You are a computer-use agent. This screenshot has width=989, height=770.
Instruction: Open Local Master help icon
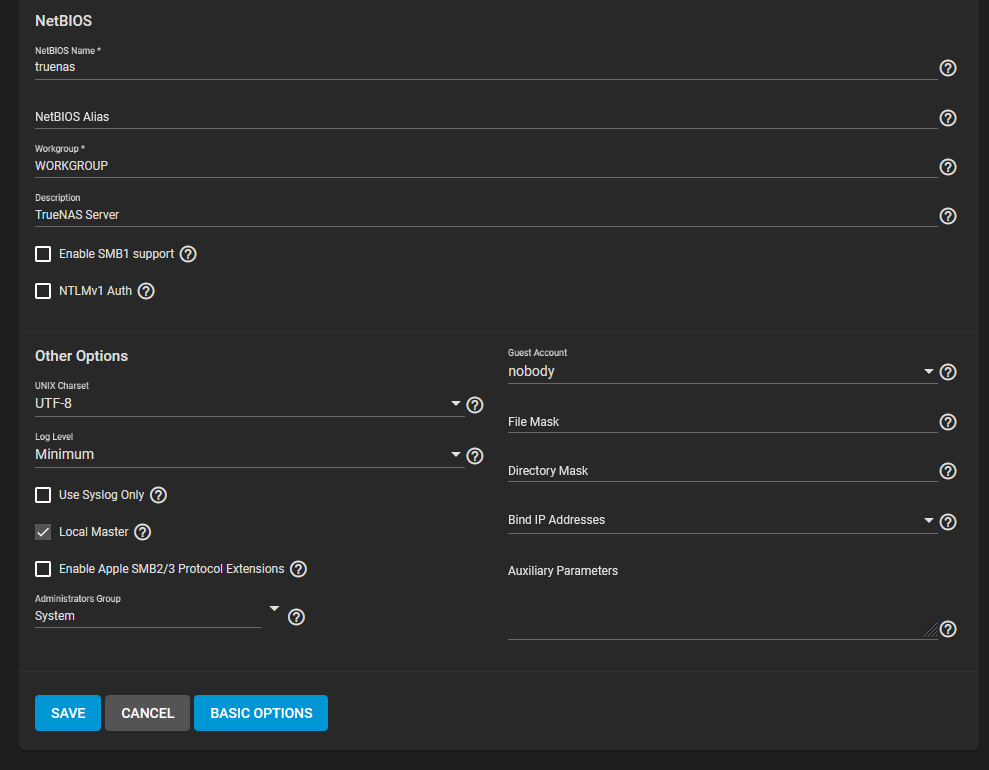pos(143,532)
